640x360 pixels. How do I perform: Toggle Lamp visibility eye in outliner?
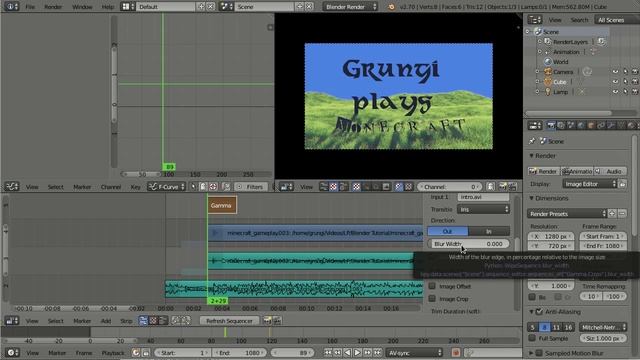click(x=615, y=92)
